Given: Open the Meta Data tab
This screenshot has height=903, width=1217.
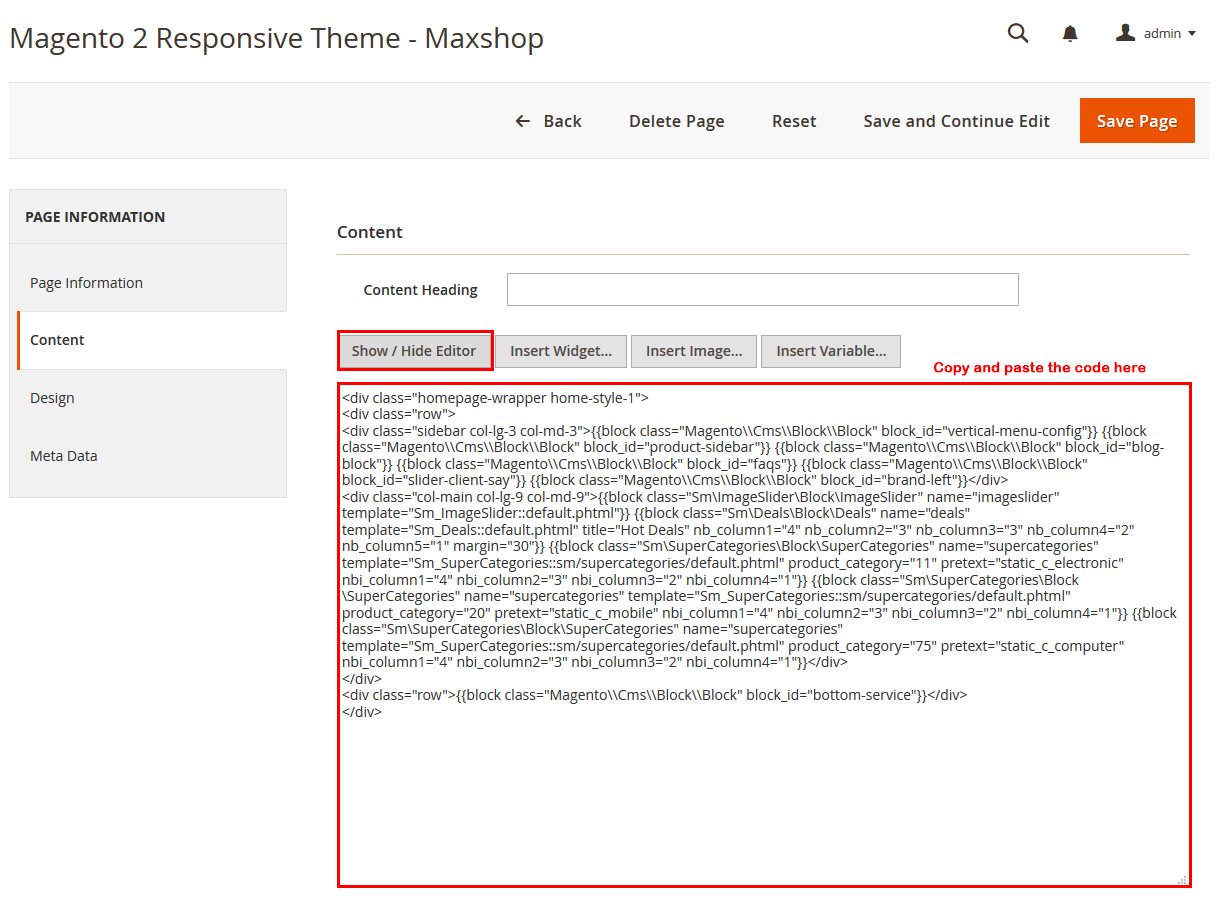Looking at the screenshot, I should [148, 456].
